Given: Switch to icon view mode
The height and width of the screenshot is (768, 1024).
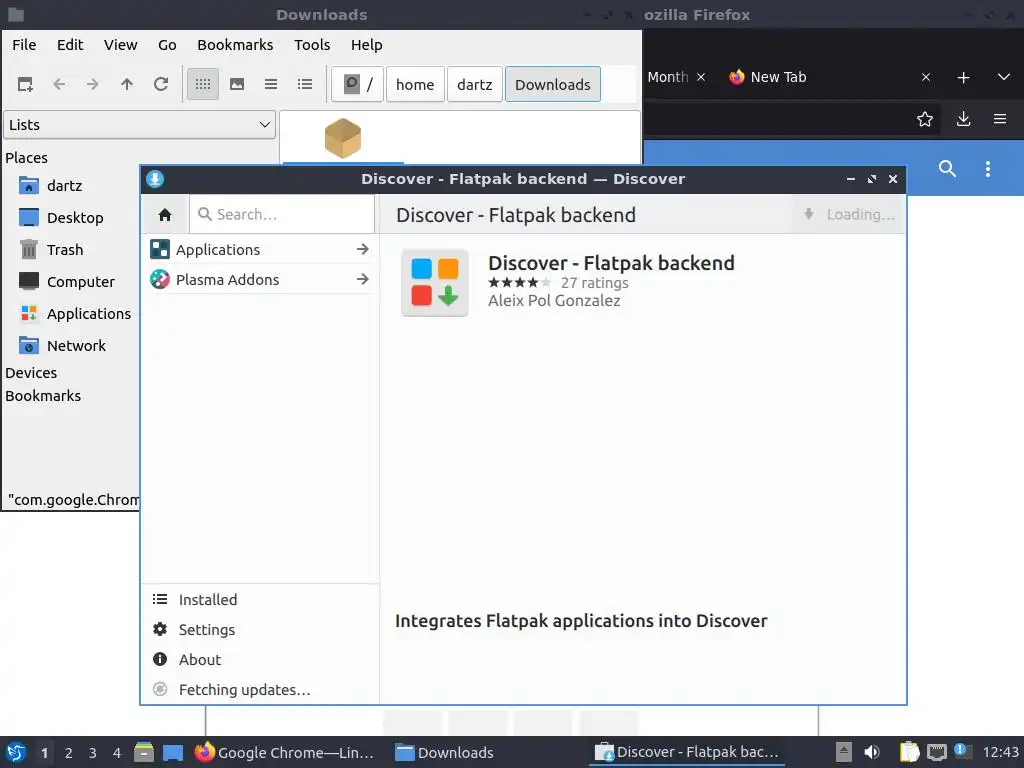Looking at the screenshot, I should click(x=203, y=84).
